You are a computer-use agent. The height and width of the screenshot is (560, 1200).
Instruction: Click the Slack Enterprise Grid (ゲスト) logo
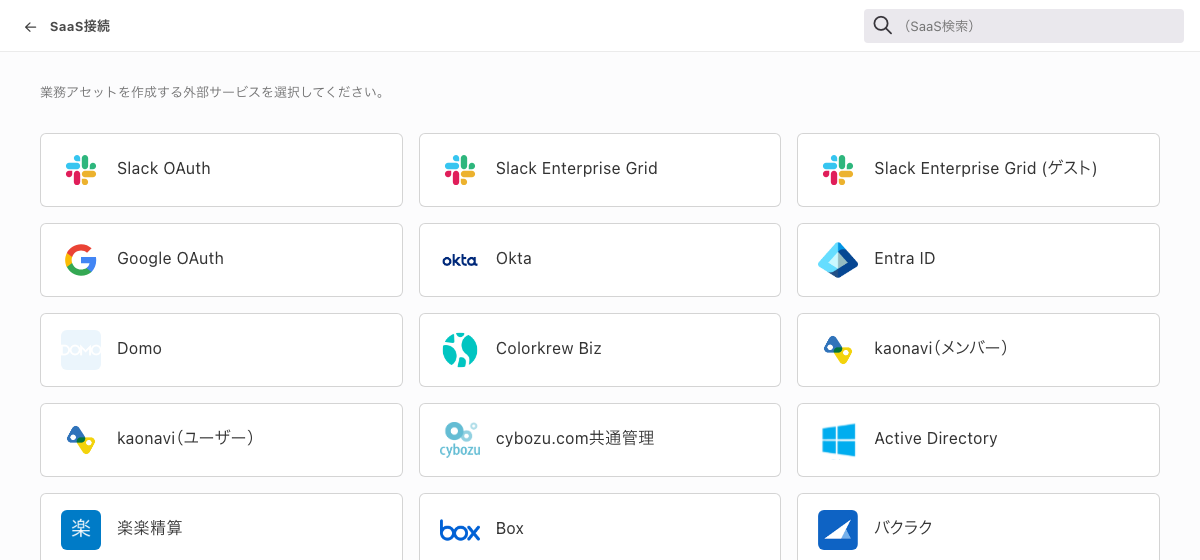click(838, 170)
